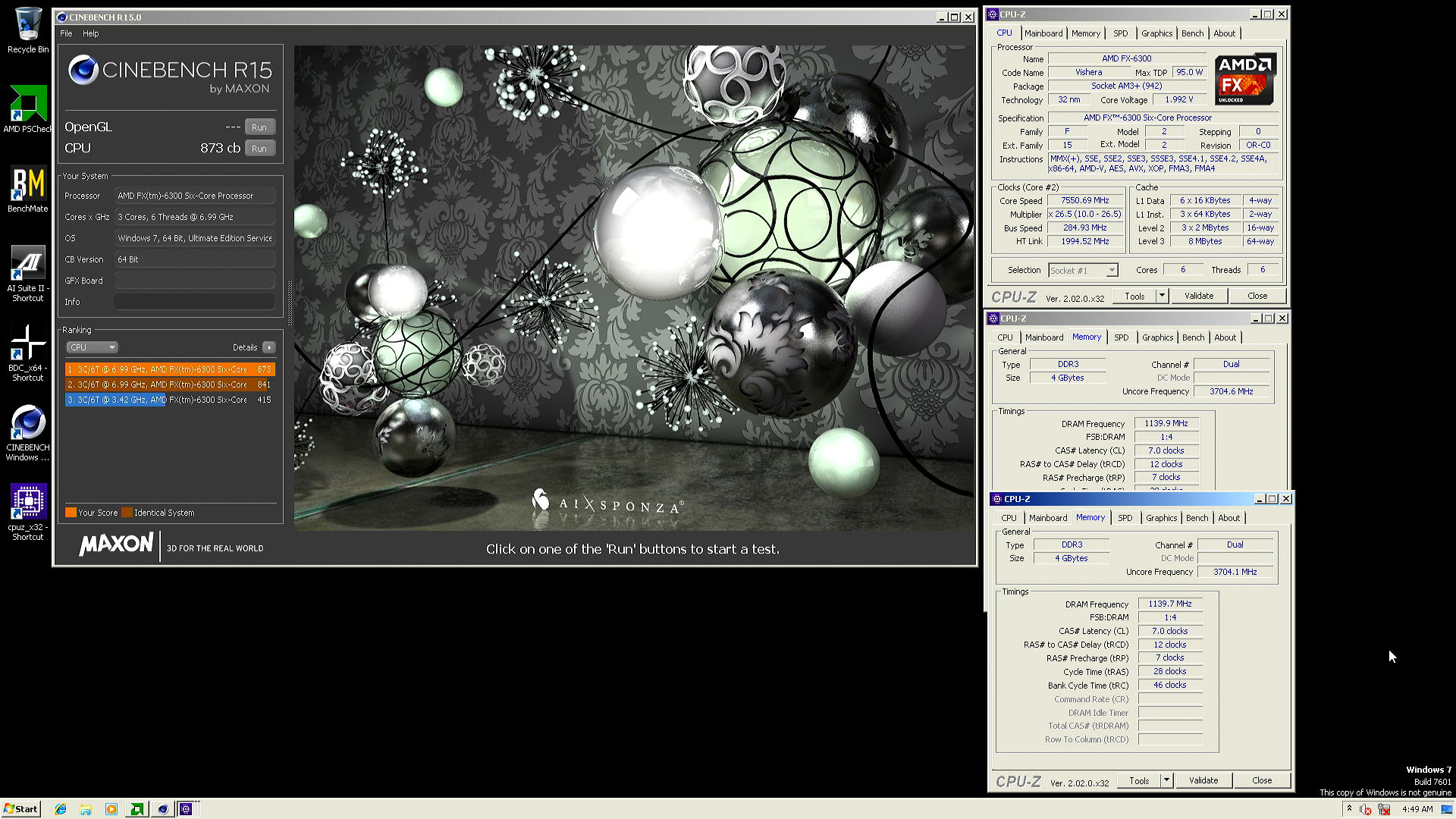Click Validate in front CPU-Z window
Screen dimensions: 1456x819
click(x=1203, y=781)
